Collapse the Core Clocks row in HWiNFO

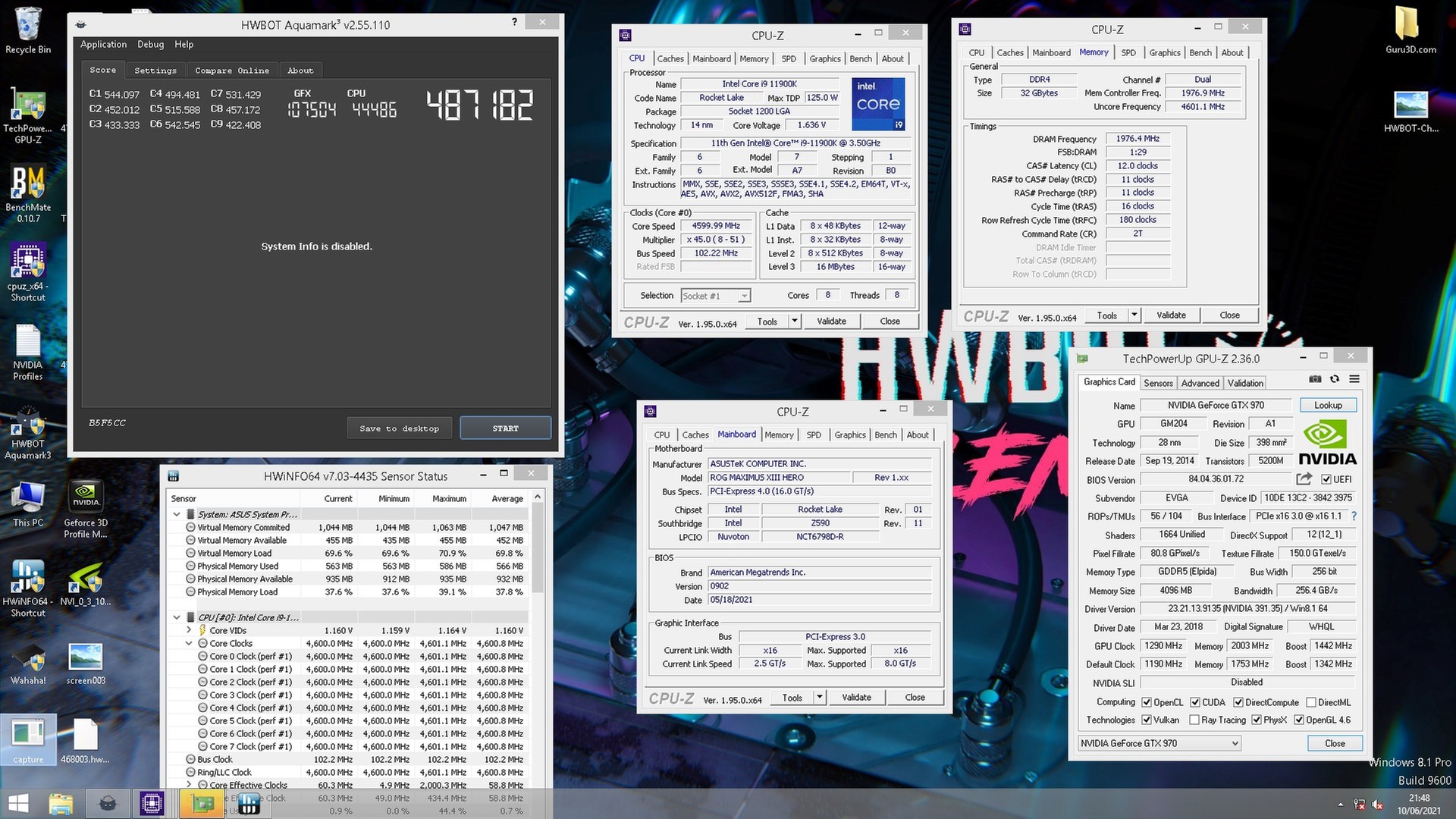click(189, 643)
